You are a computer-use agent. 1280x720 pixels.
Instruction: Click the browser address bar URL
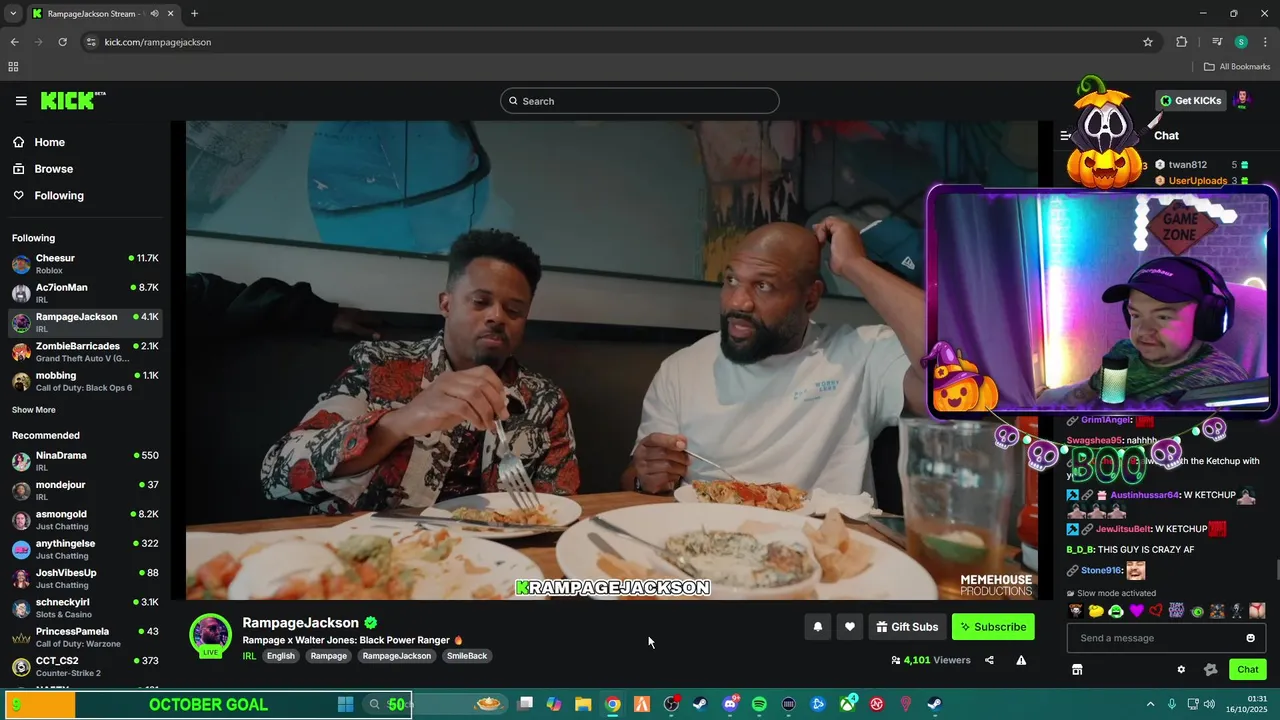(x=158, y=42)
